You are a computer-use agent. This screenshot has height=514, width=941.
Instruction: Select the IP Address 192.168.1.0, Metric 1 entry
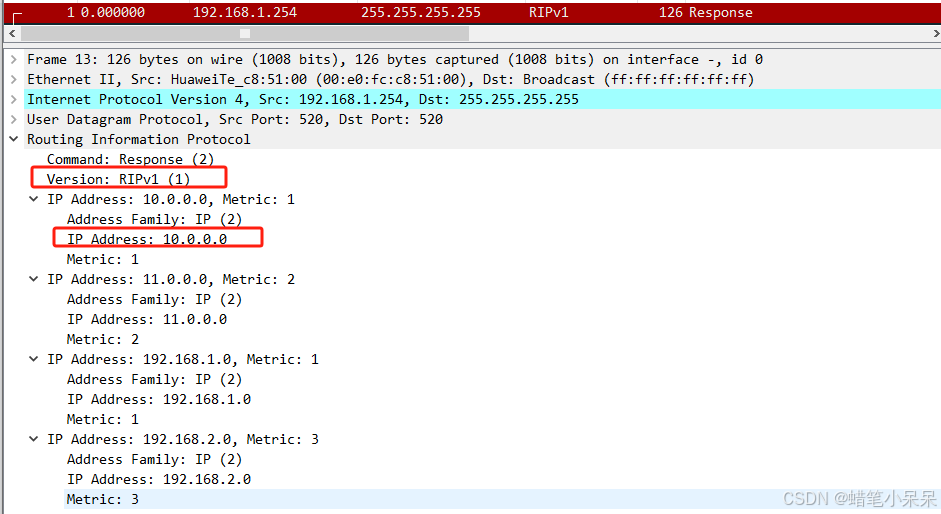[x=183, y=359]
